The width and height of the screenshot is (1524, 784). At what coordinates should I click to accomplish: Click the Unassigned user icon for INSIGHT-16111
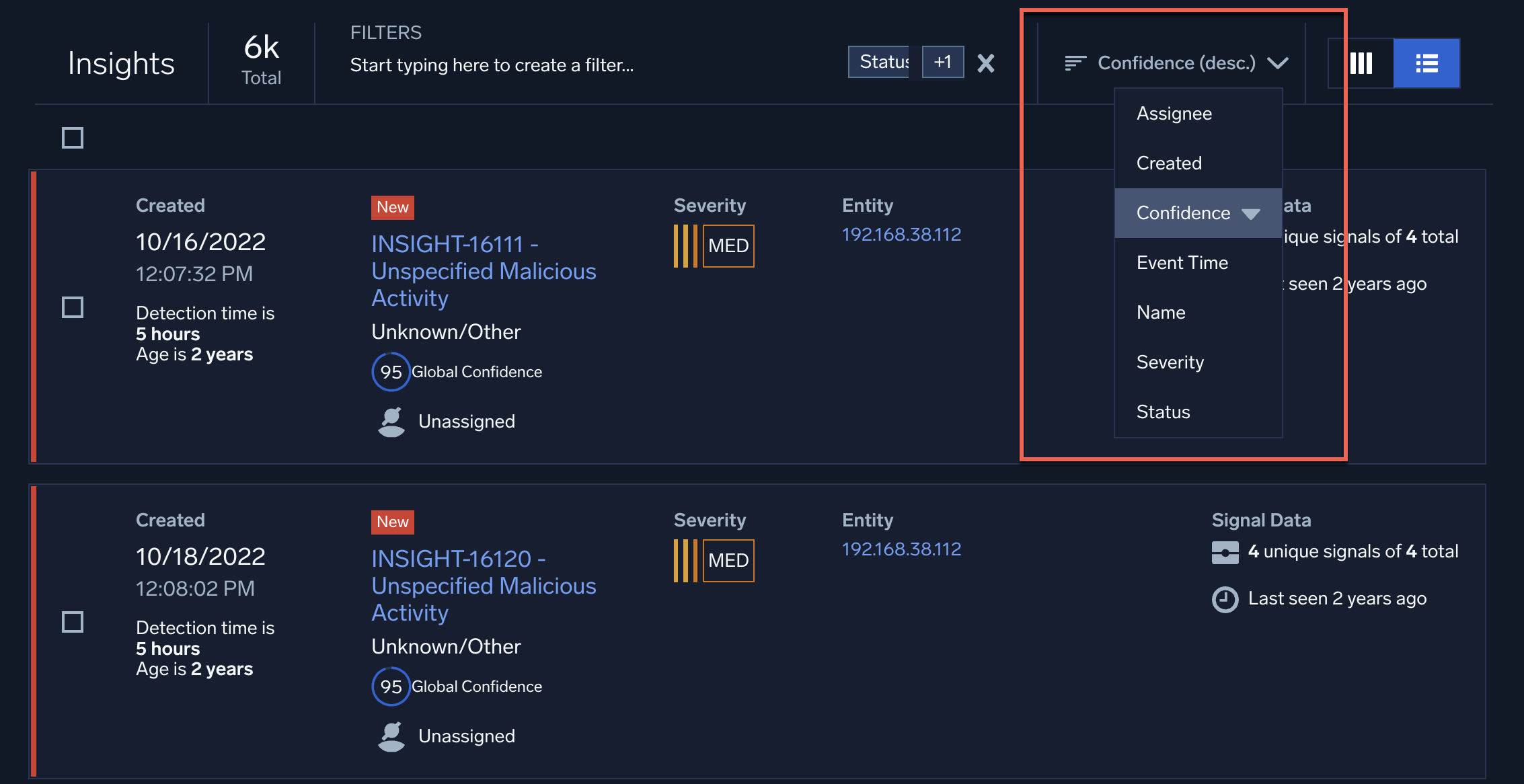pyautogui.click(x=389, y=420)
